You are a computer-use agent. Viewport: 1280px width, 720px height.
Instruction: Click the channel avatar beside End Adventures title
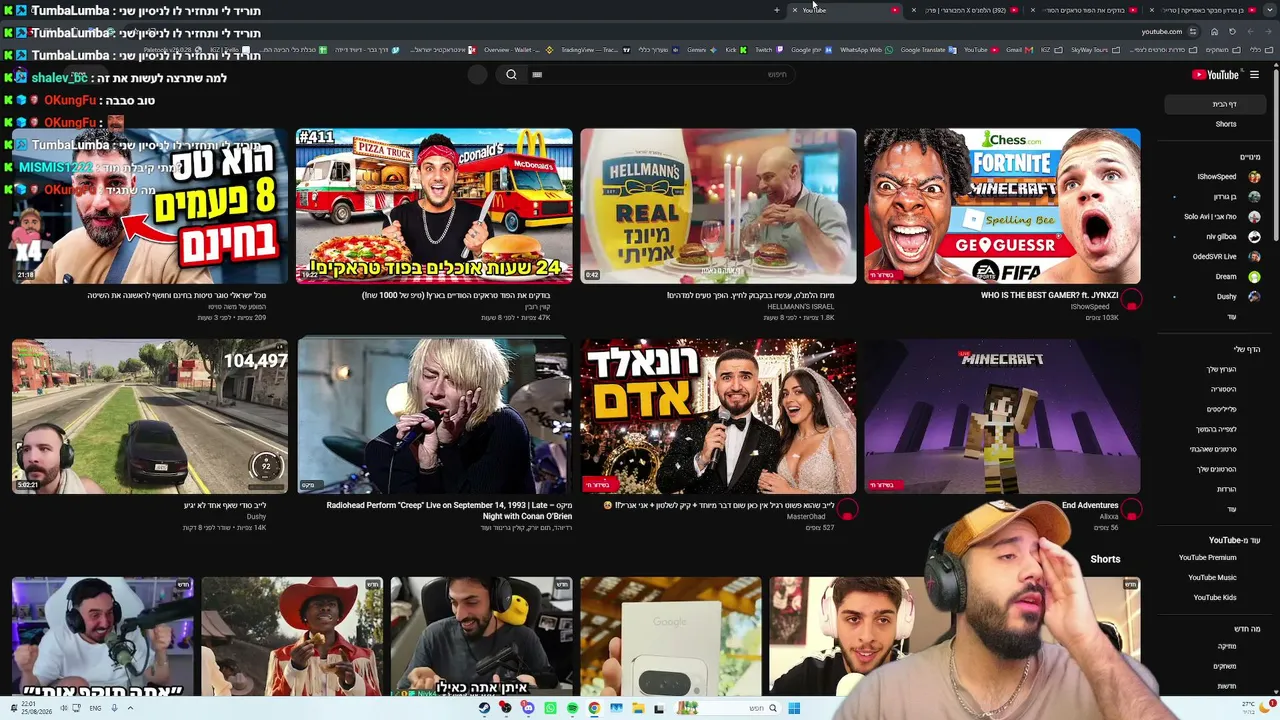(x=1131, y=509)
